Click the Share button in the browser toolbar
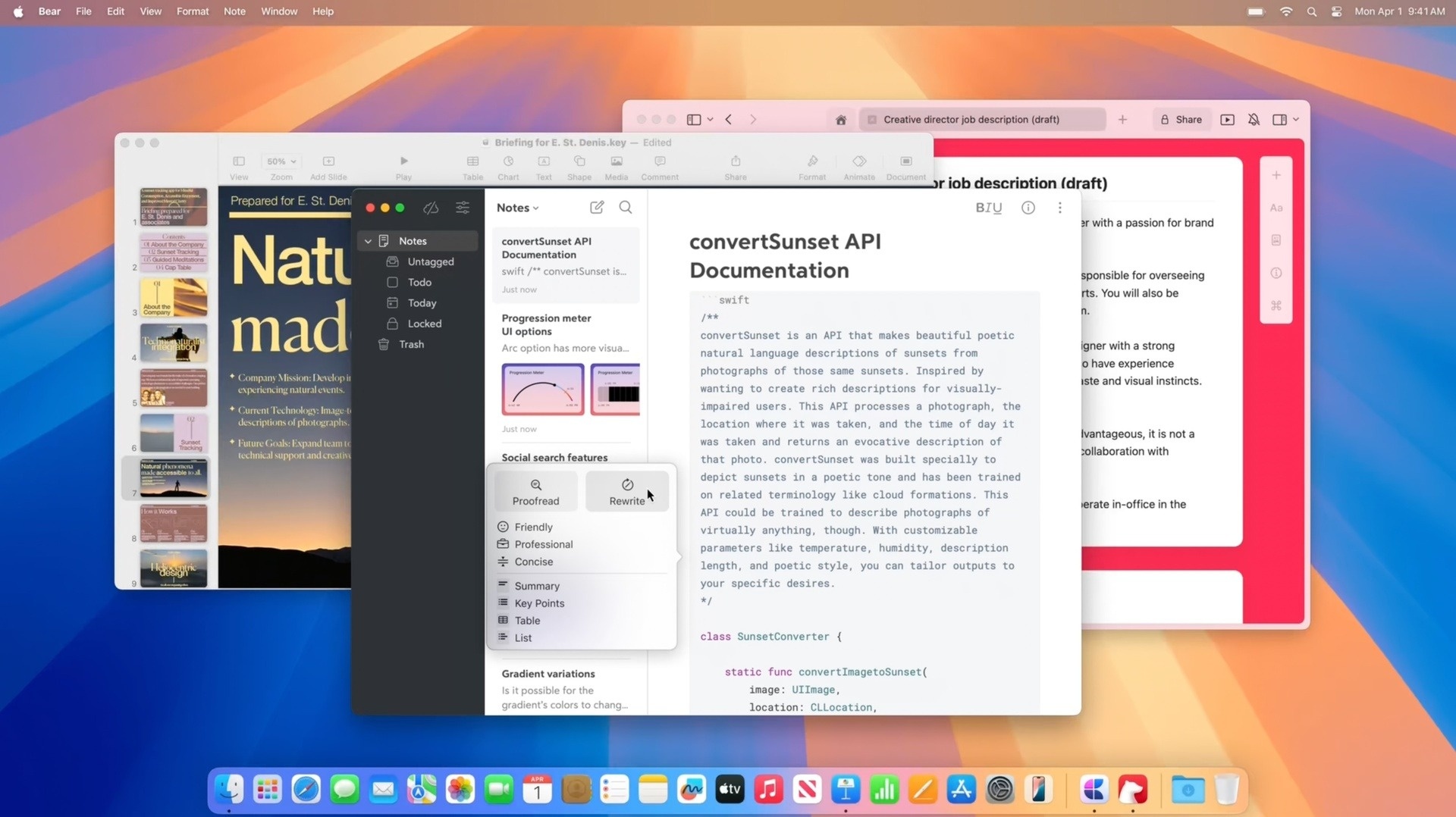The height and width of the screenshot is (817, 1456). click(1181, 120)
